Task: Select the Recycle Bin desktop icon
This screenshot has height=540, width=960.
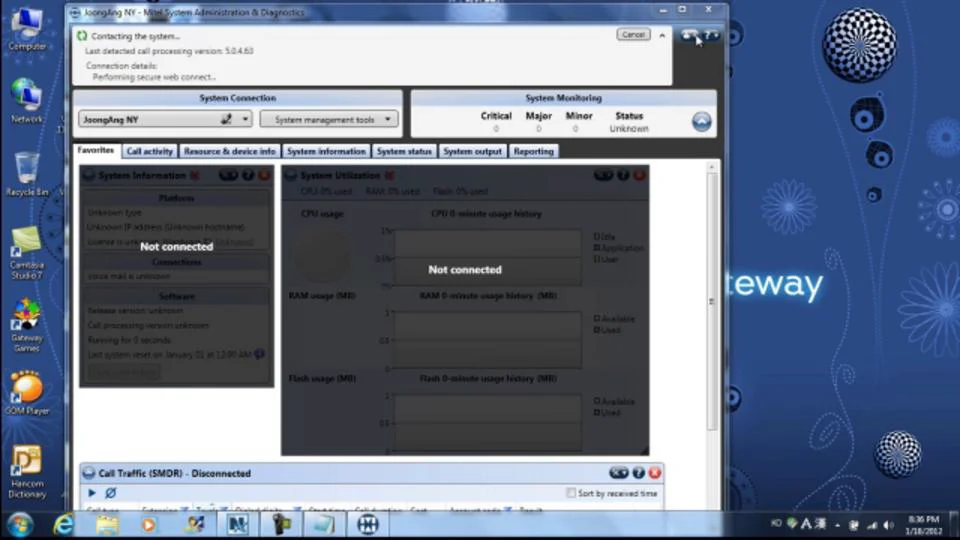Action: 26,175
